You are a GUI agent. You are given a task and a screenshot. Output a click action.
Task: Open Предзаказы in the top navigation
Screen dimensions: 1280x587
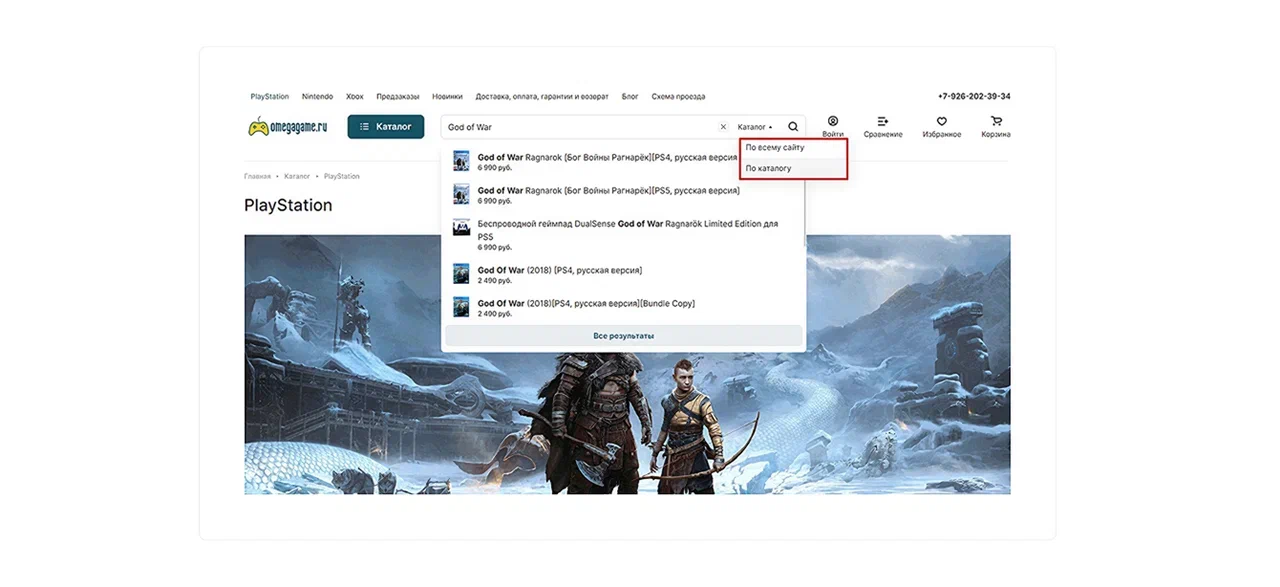tap(398, 97)
